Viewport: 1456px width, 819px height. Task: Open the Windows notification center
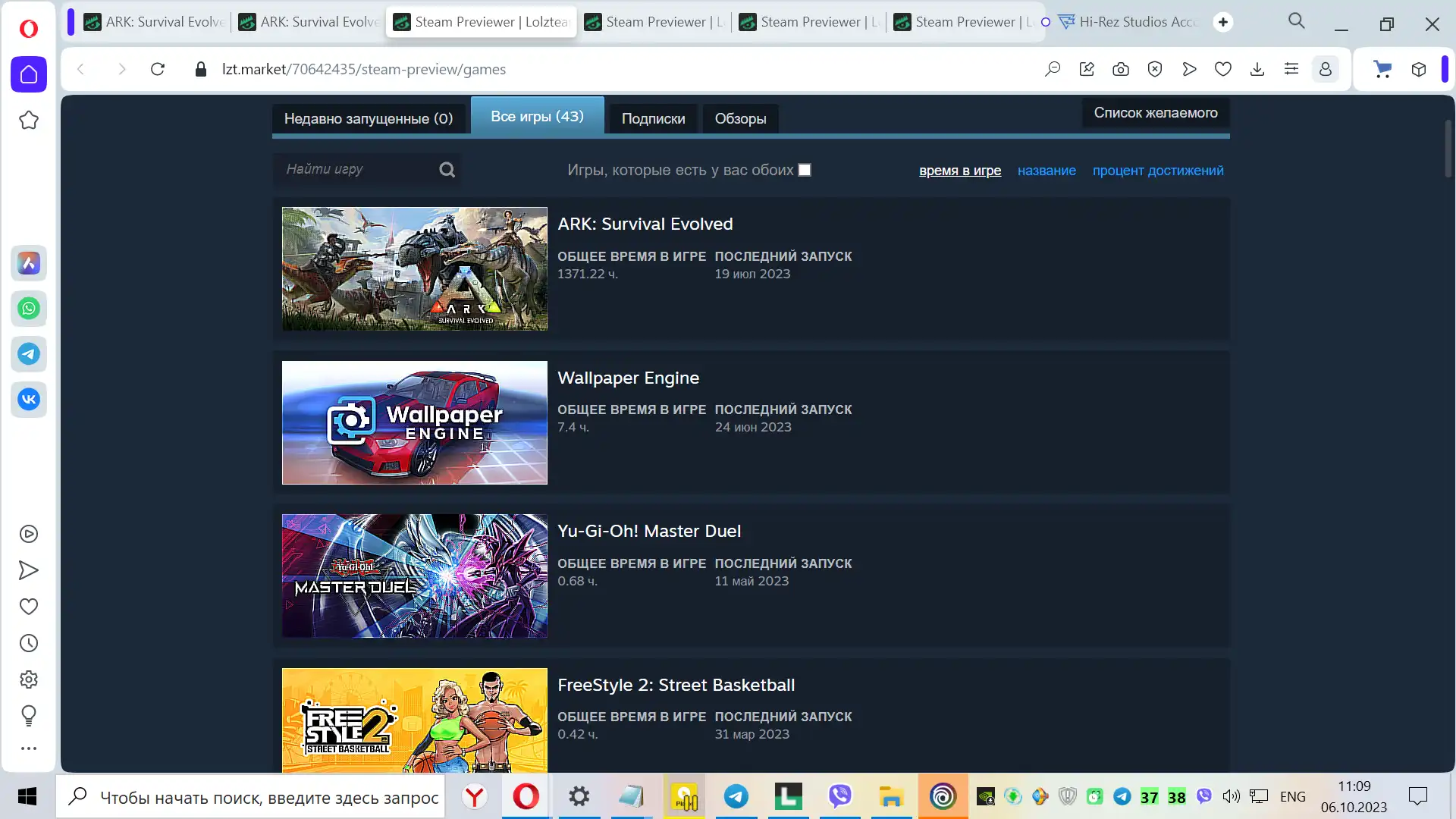coord(1417,796)
